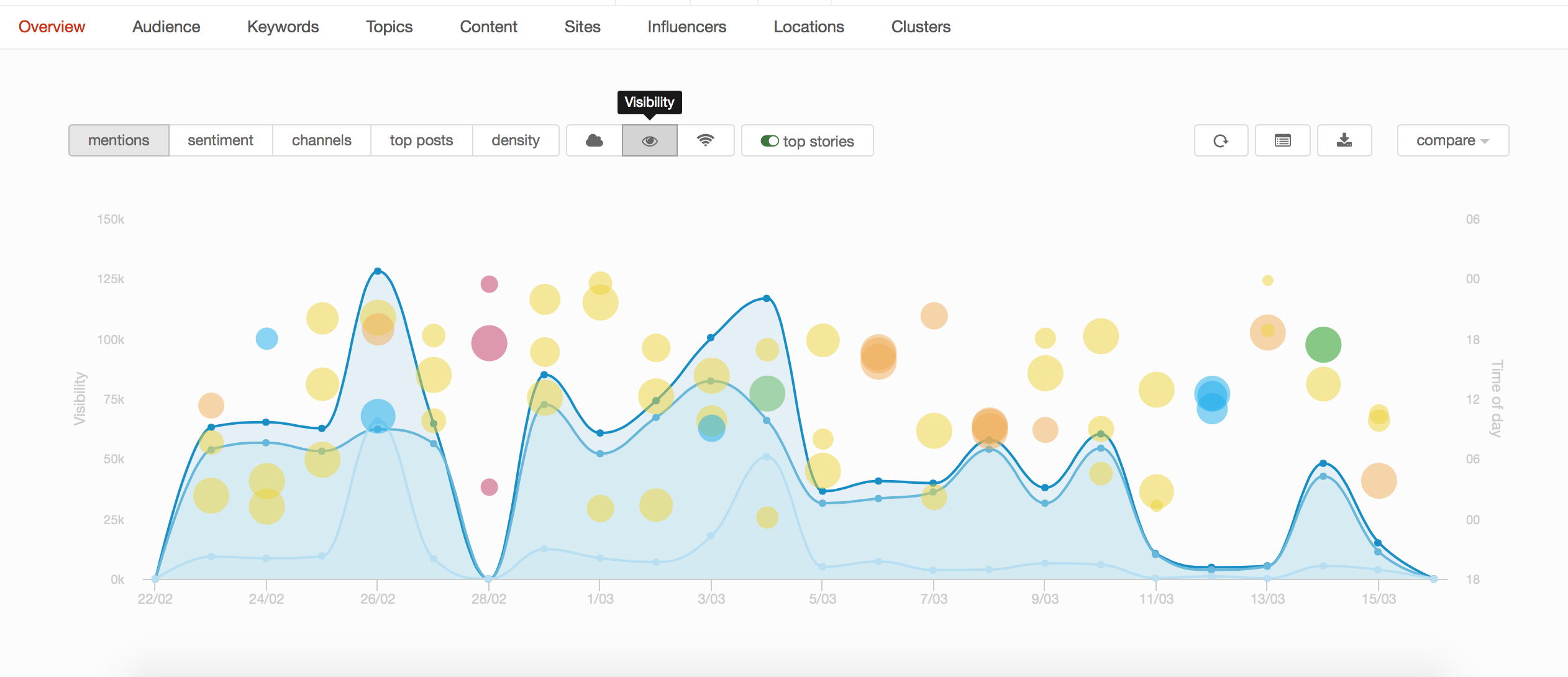Select the mentions chart mode
The image size is (1568, 677).
pos(119,140)
